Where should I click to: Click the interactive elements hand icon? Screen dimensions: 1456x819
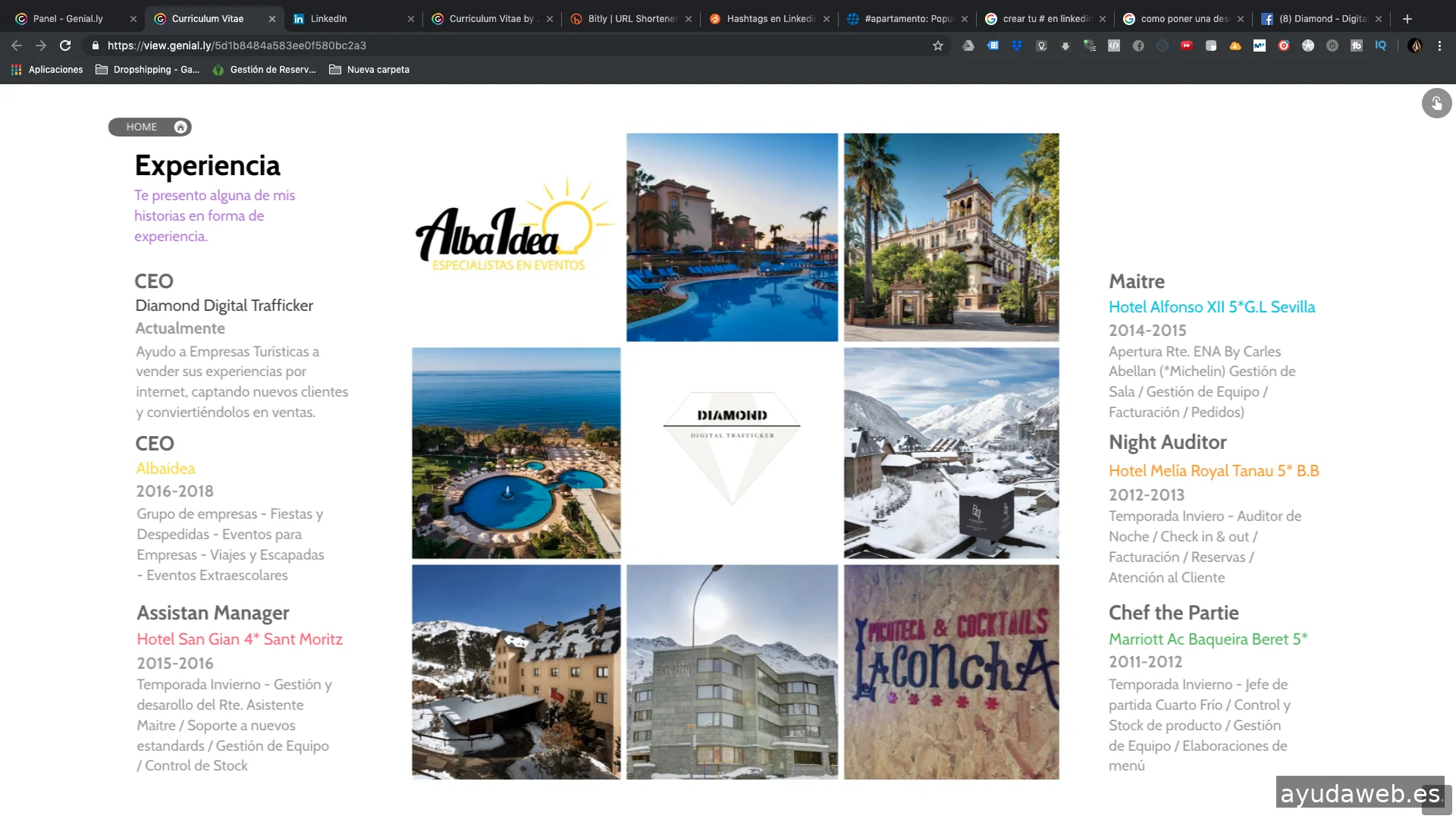pos(1436,103)
